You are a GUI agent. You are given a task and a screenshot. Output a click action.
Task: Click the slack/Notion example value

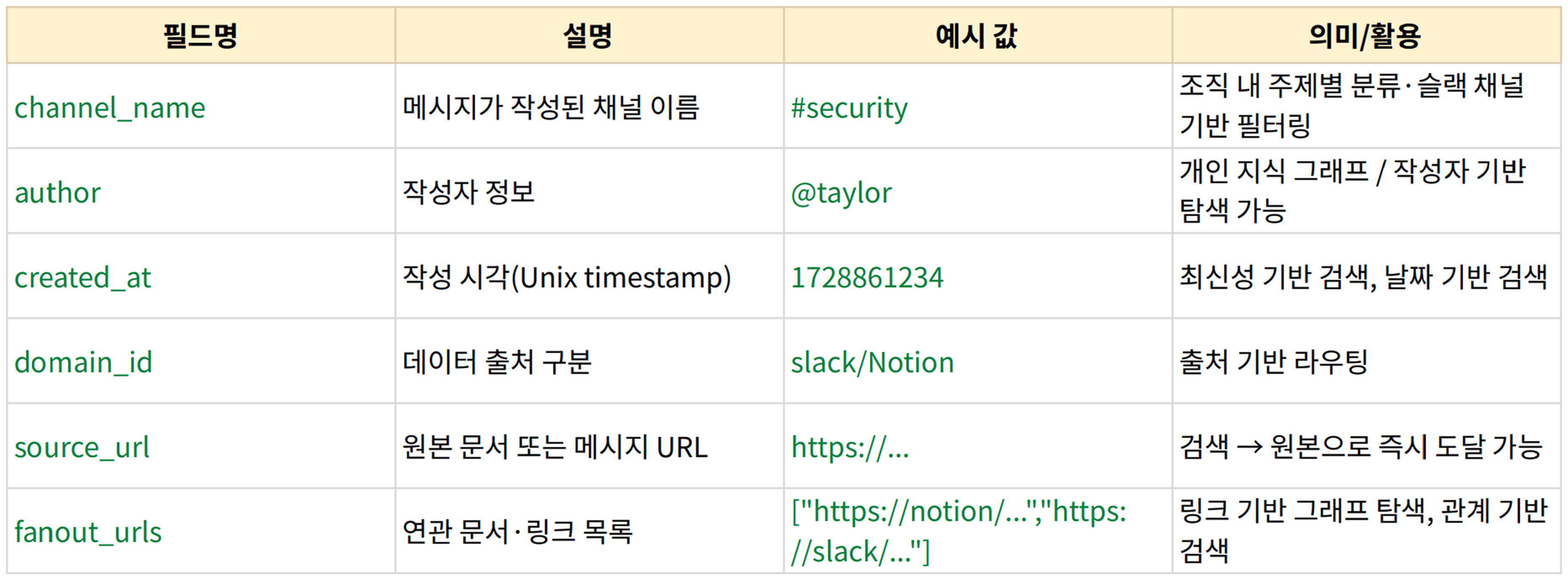(872, 363)
